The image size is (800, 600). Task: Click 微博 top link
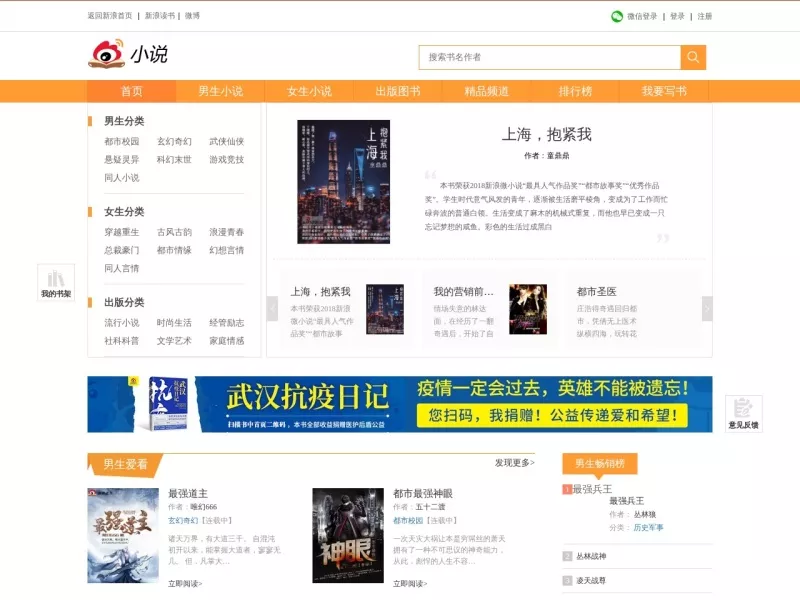(x=192, y=16)
